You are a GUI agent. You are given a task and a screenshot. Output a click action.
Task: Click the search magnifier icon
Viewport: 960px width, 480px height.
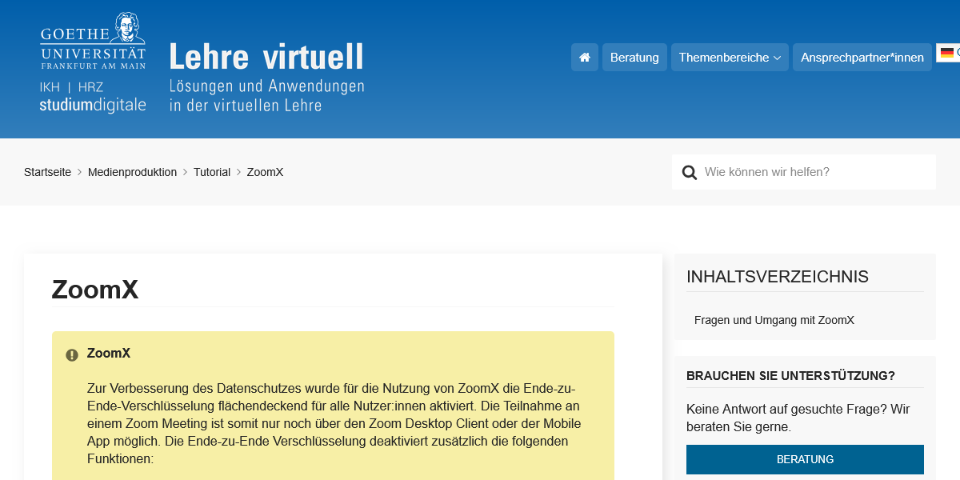tap(689, 173)
